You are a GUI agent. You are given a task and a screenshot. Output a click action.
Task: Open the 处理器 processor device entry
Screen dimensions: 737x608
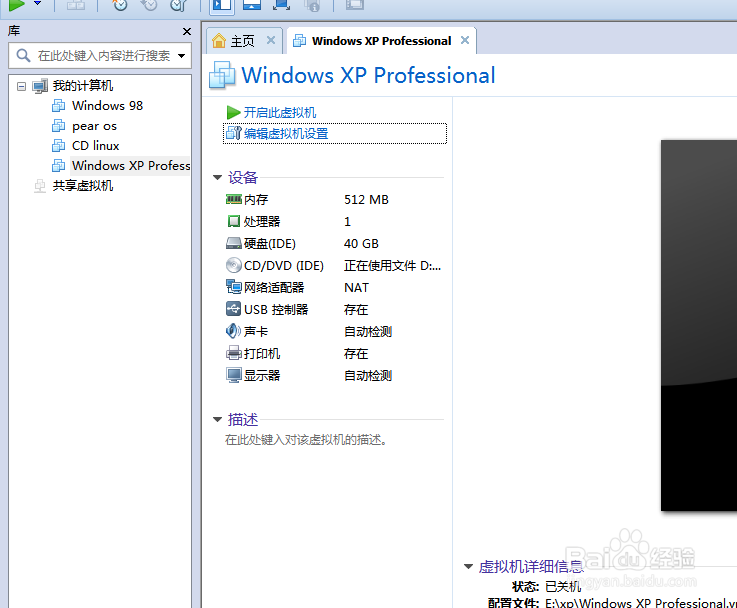pos(253,222)
